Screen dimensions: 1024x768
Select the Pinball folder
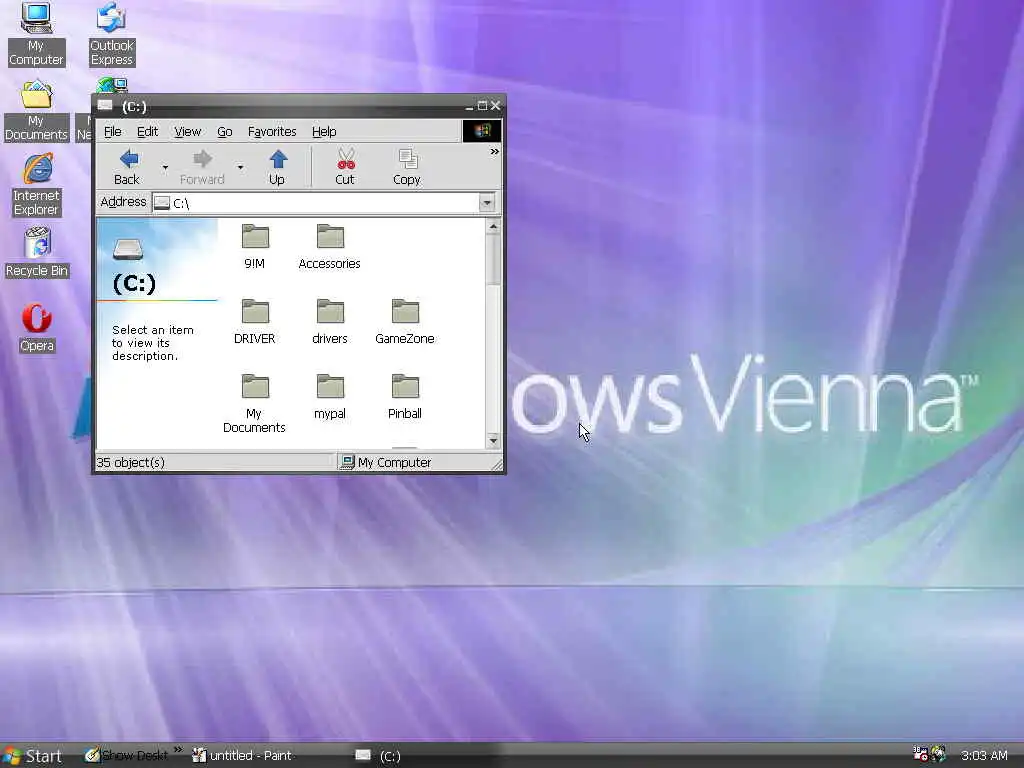click(405, 397)
